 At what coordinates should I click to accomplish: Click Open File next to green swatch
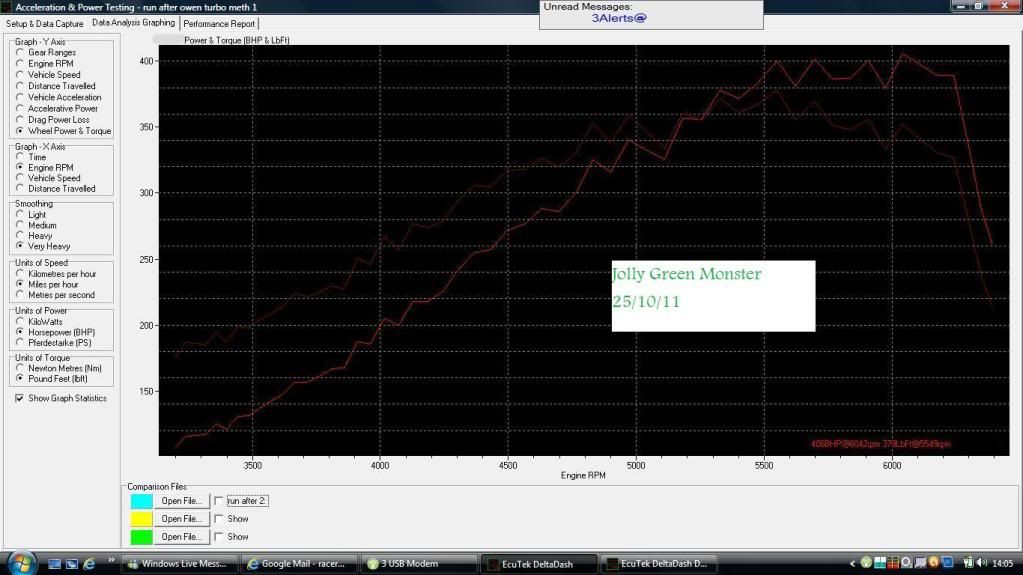[x=182, y=537]
